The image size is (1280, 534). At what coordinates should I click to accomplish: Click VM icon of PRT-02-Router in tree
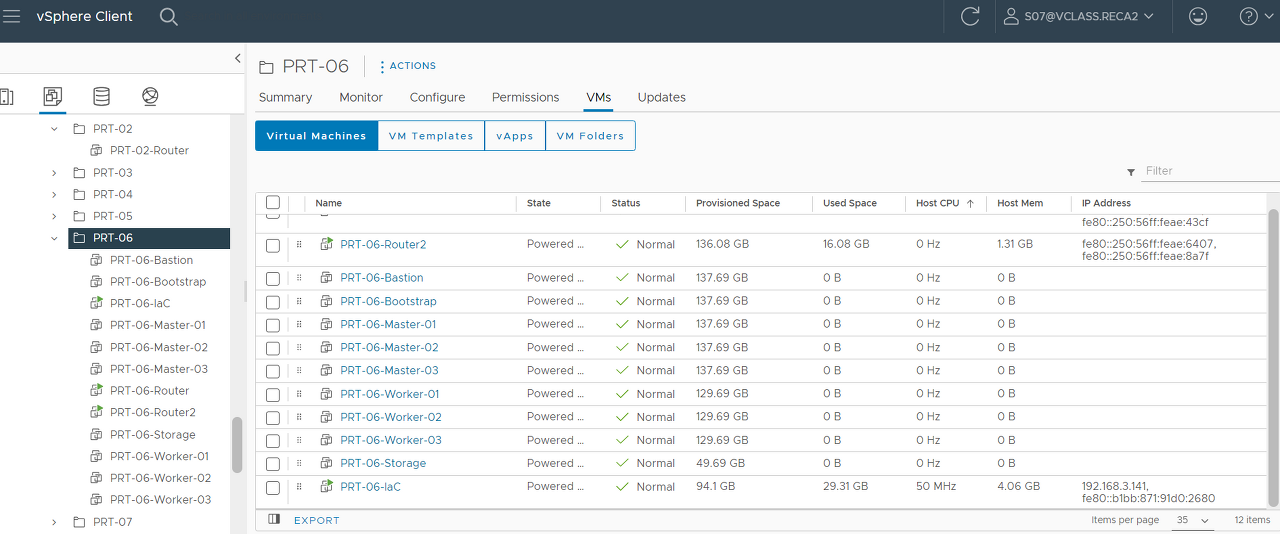point(97,150)
